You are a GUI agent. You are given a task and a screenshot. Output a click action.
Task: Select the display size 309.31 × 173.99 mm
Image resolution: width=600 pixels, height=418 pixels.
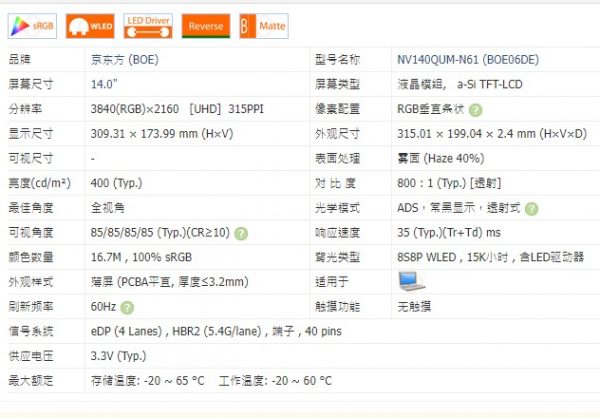click(x=162, y=134)
